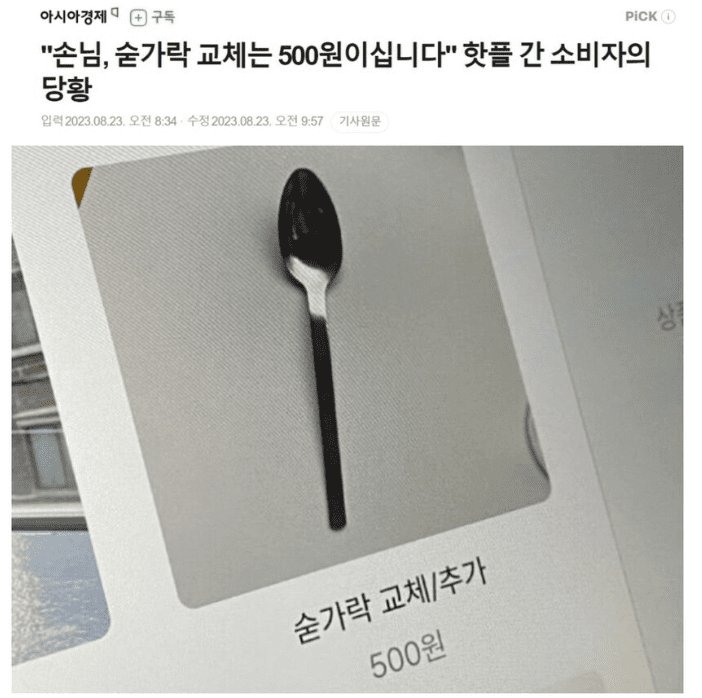The image size is (702, 698).
Task: Click the plus icon in the 구독 button
Action: (x=138, y=18)
